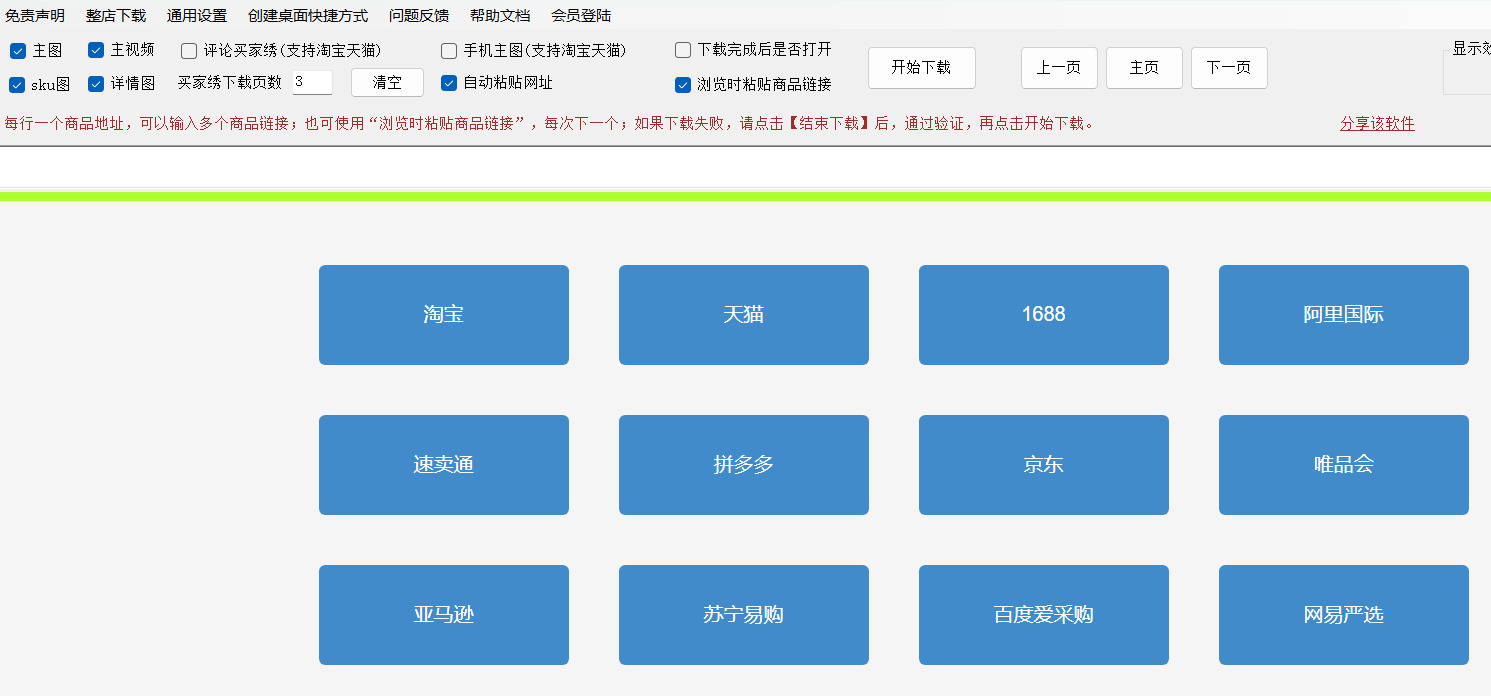
Task: Open the 问题反馈 menu
Action: point(419,16)
